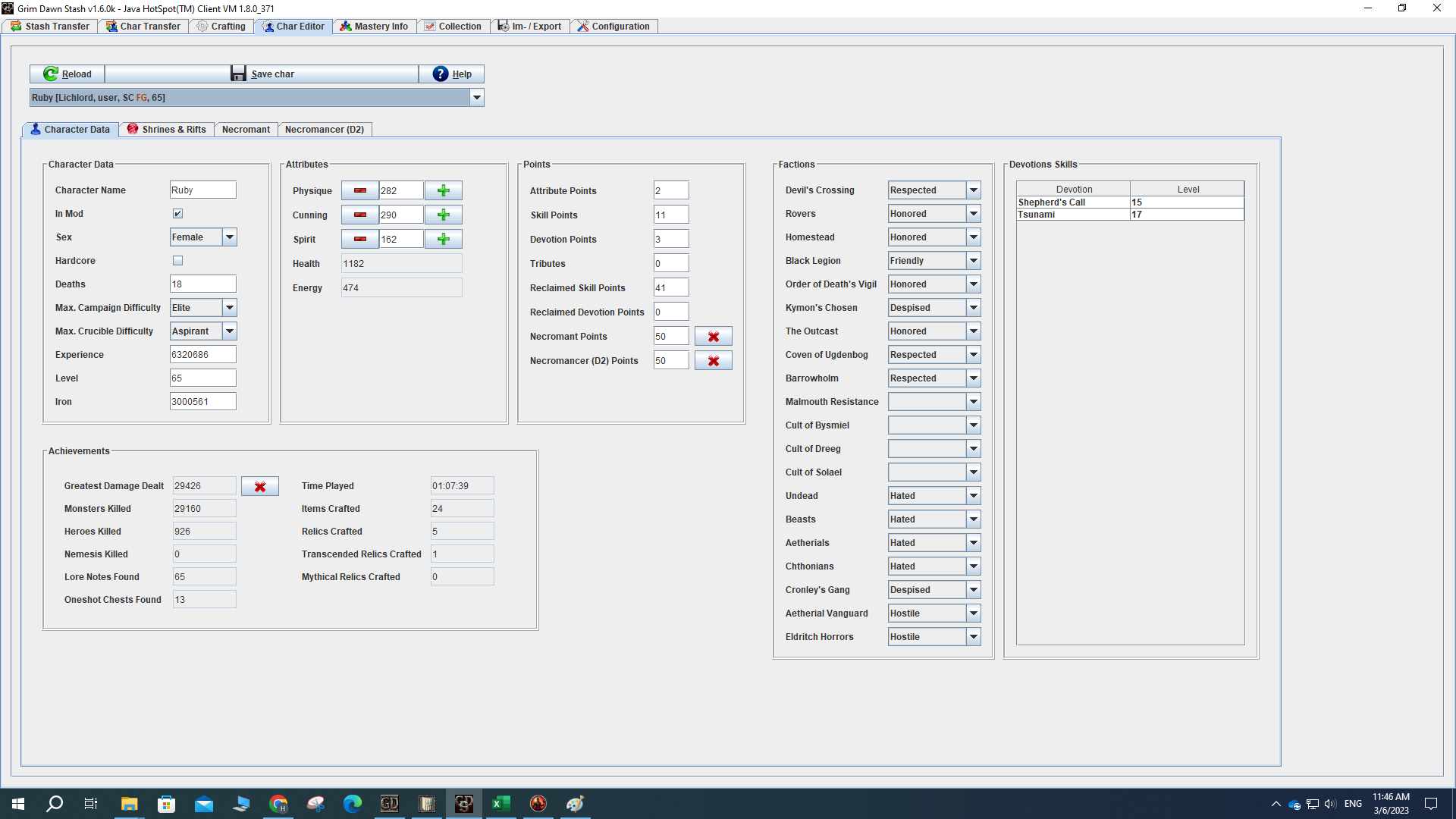The image size is (1456, 819).
Task: Click the Devotion Points input field
Action: pyautogui.click(x=671, y=240)
